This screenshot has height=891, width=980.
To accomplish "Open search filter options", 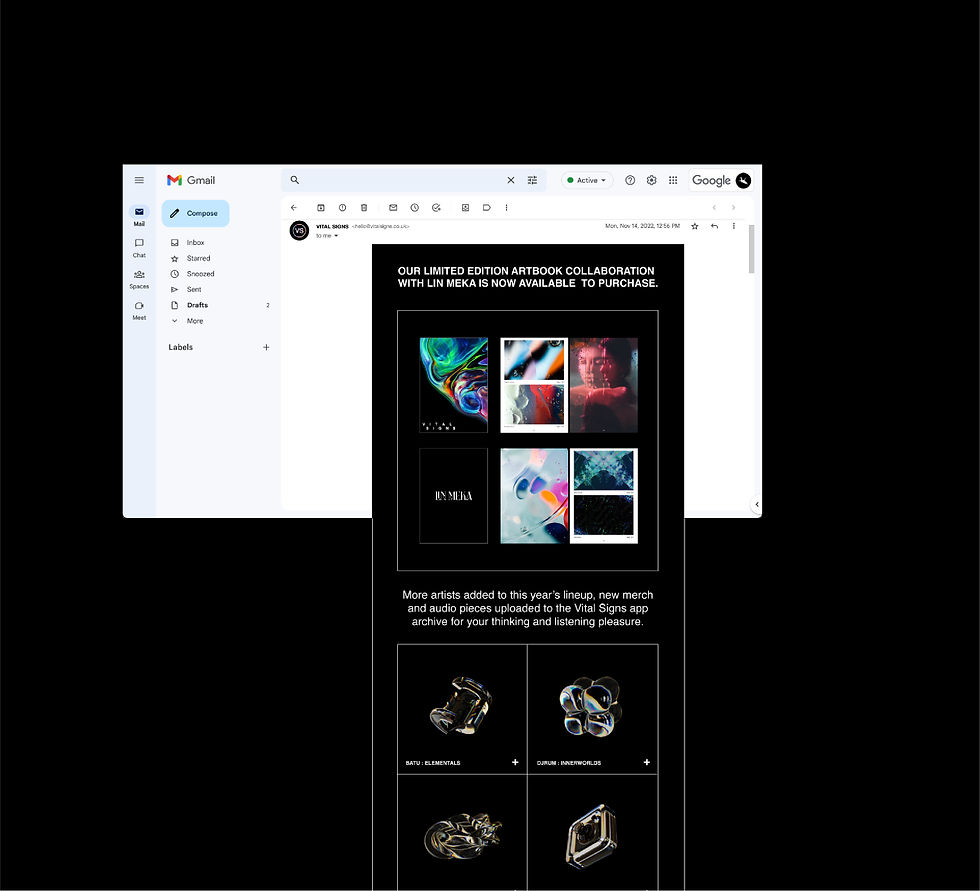I will pyautogui.click(x=532, y=180).
